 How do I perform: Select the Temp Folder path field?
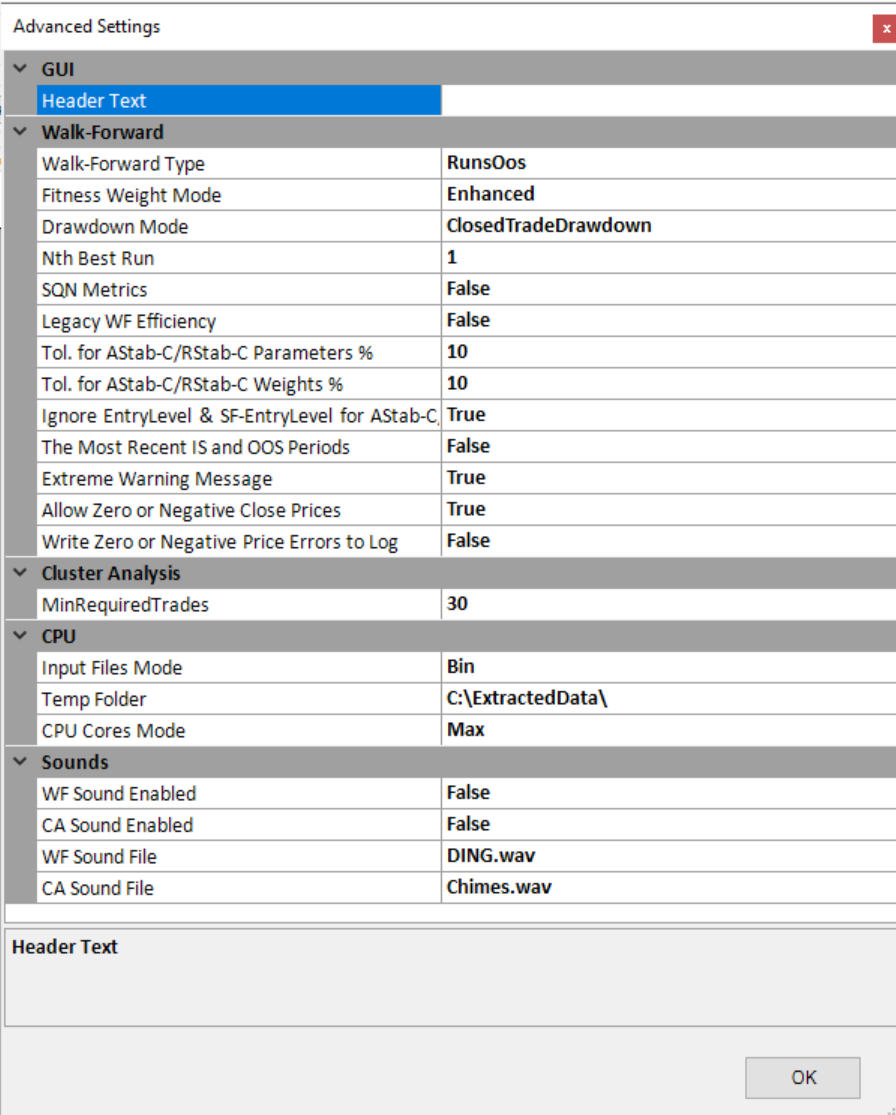(667, 699)
